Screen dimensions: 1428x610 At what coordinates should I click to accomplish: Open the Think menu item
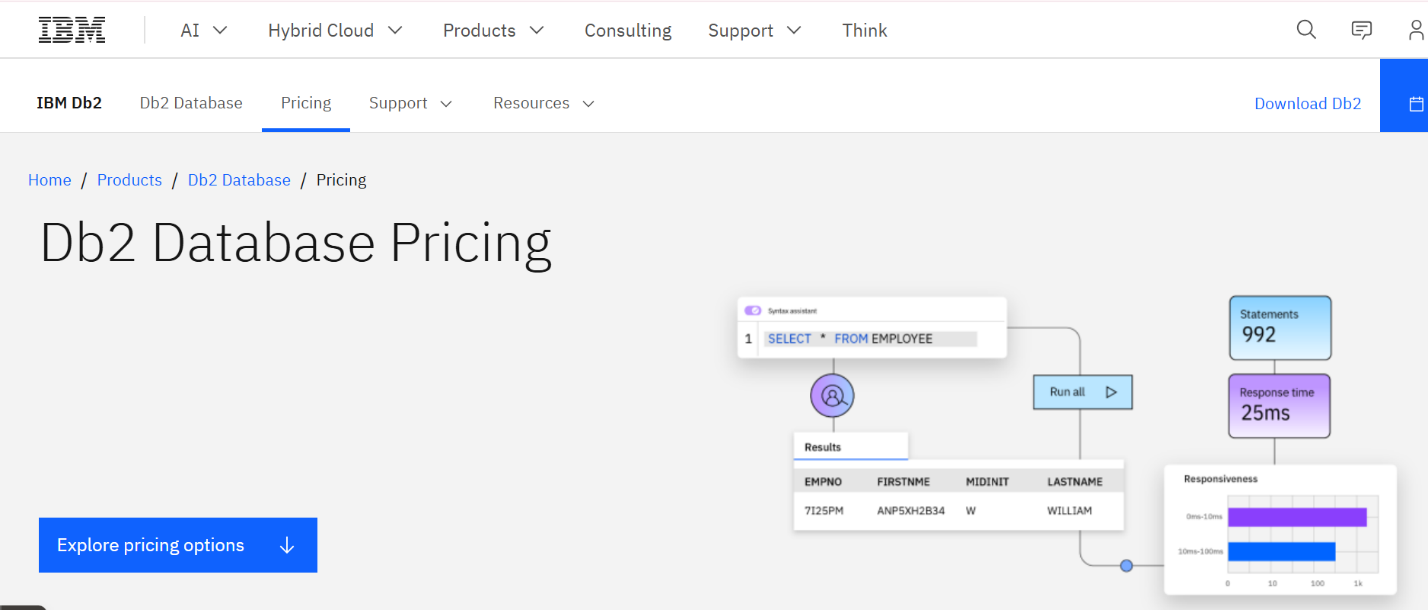click(x=864, y=30)
